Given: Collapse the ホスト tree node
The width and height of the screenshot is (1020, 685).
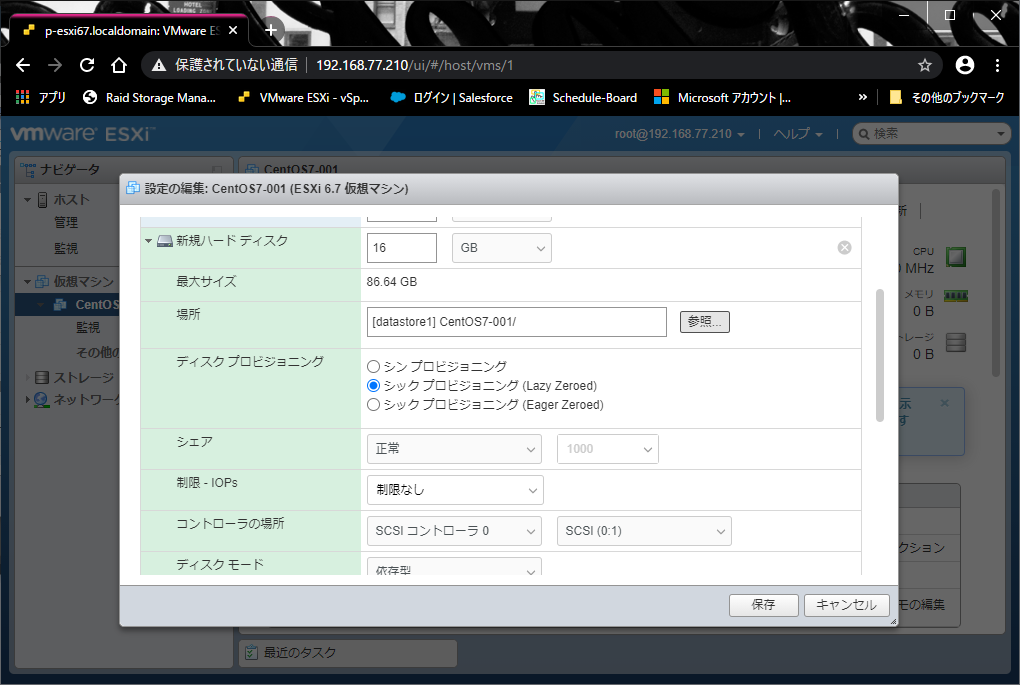Looking at the screenshot, I should 27,200.
